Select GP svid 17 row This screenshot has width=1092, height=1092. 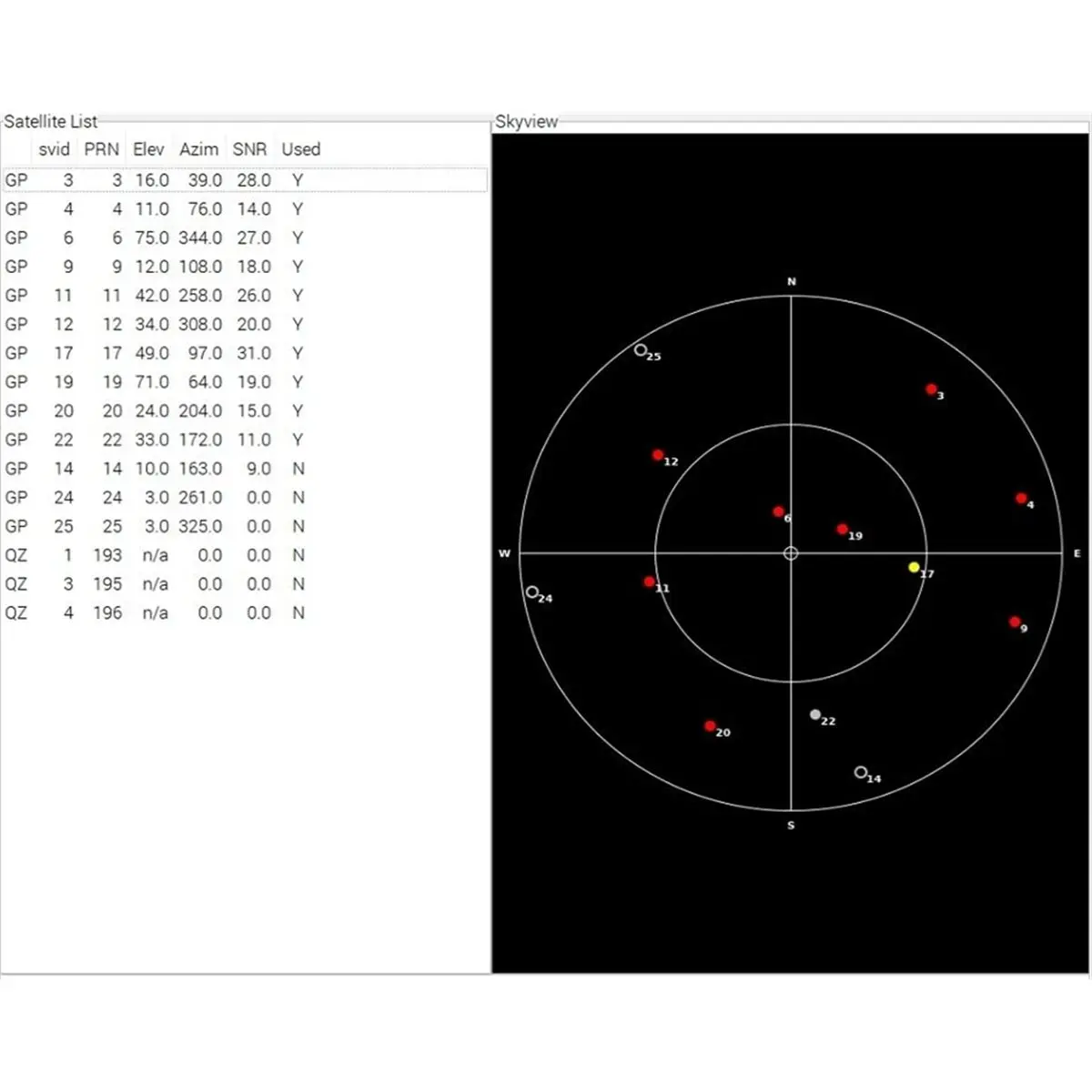(x=245, y=353)
